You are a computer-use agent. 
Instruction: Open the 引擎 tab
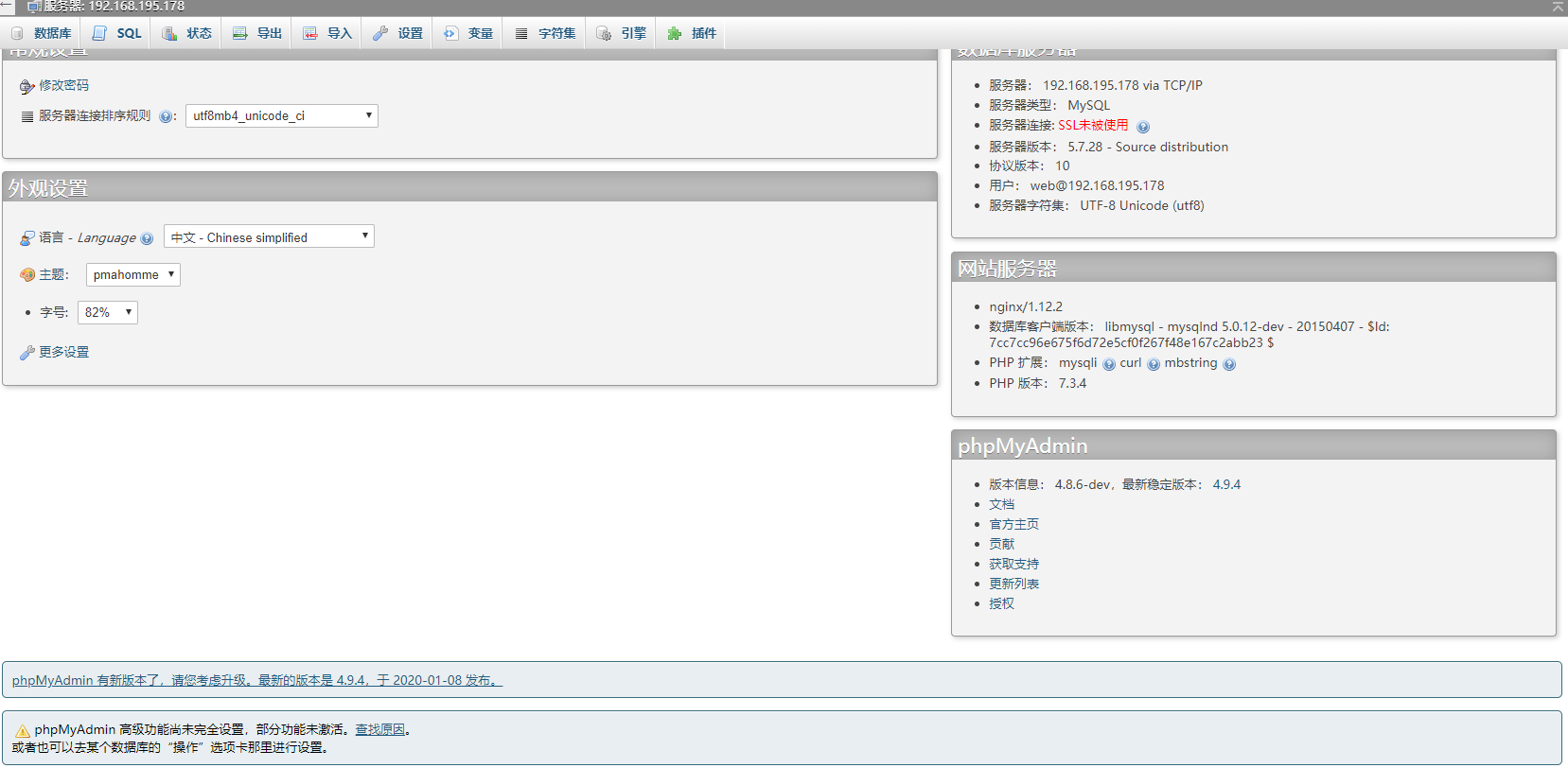click(x=622, y=33)
